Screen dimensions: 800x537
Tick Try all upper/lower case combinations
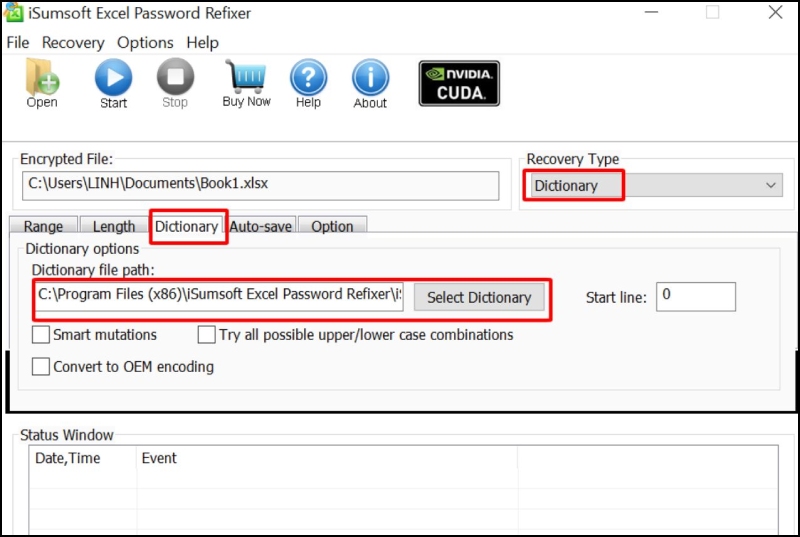[x=207, y=335]
